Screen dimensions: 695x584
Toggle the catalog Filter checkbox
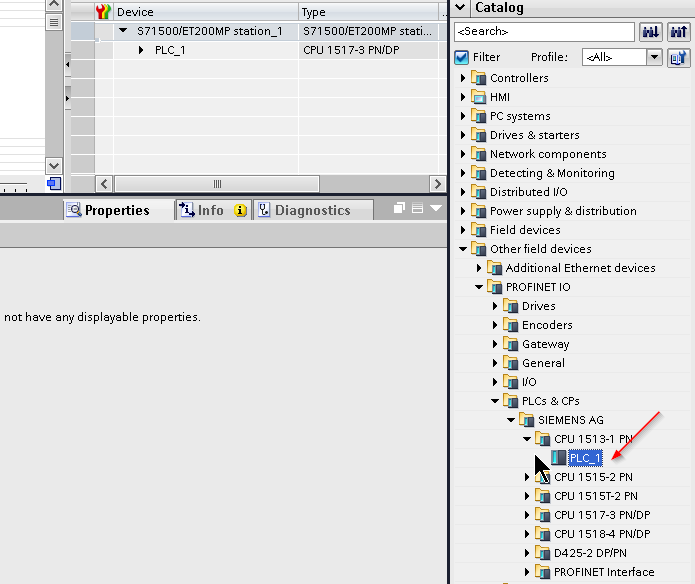[x=461, y=58]
